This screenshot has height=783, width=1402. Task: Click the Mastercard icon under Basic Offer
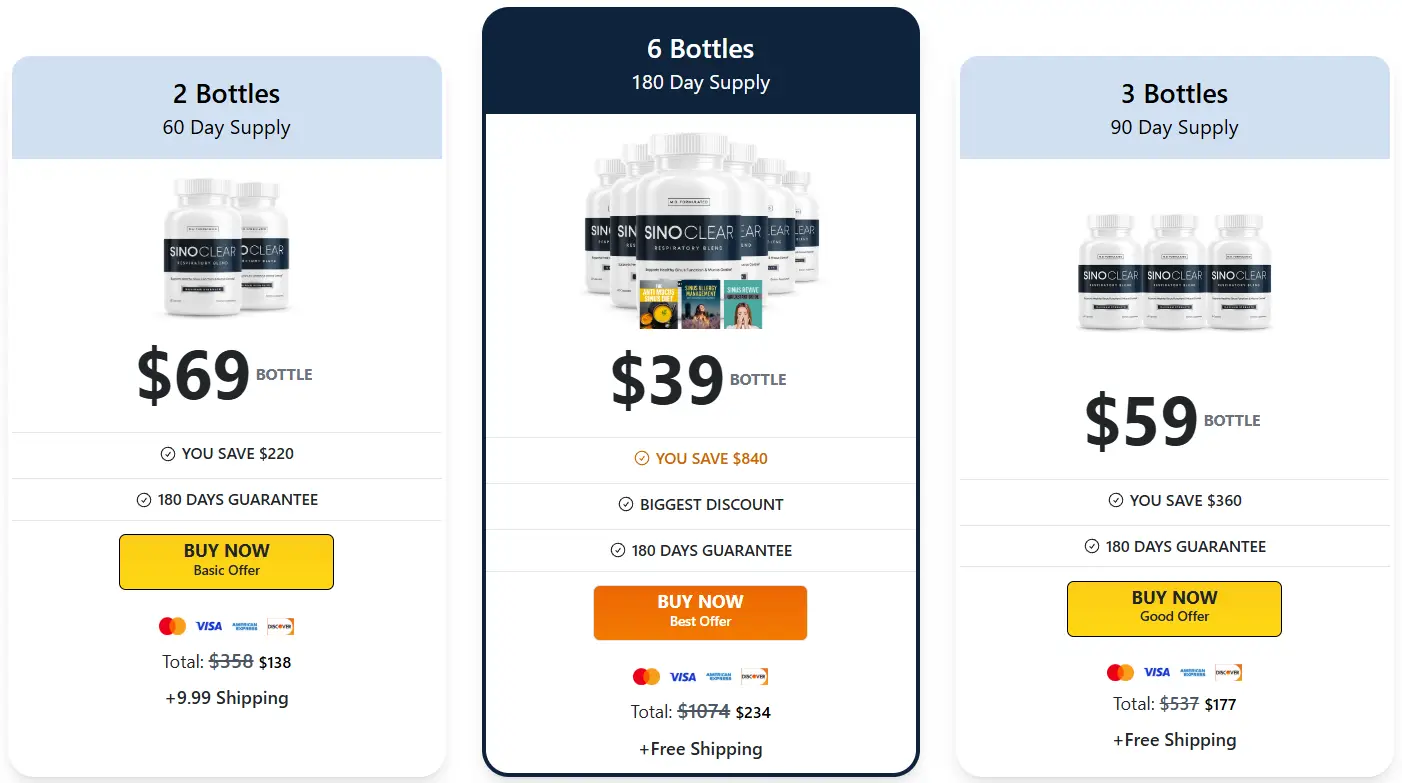tap(172, 625)
